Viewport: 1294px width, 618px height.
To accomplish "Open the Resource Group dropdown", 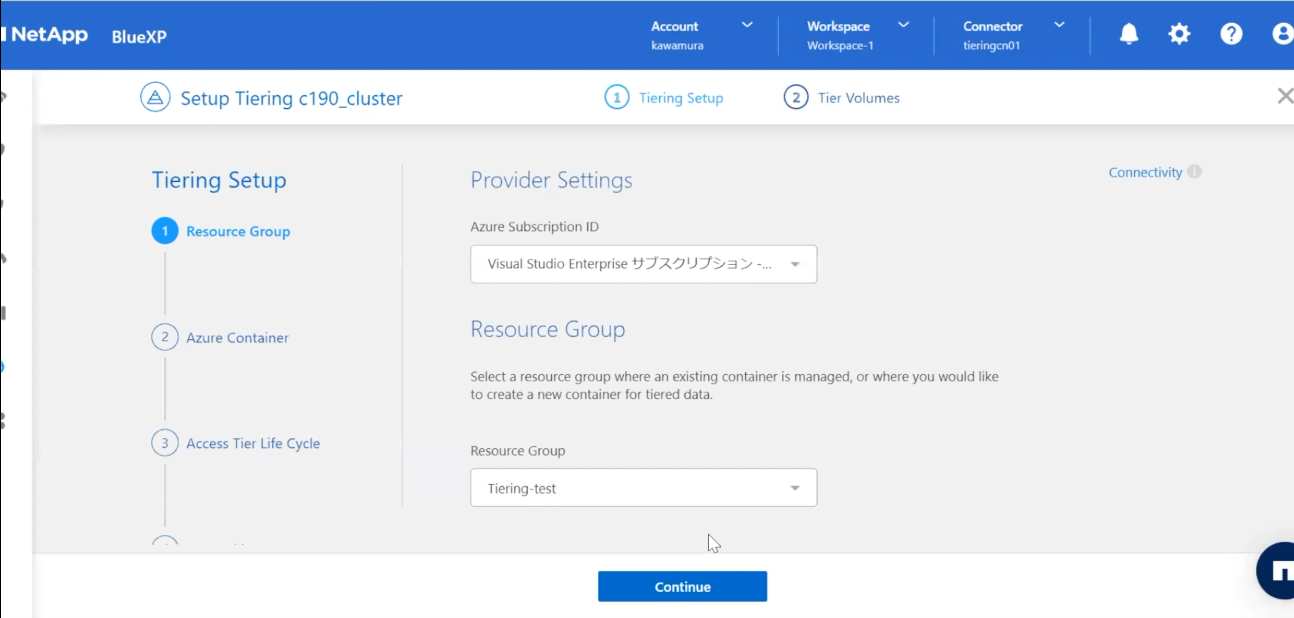I will [x=643, y=489].
